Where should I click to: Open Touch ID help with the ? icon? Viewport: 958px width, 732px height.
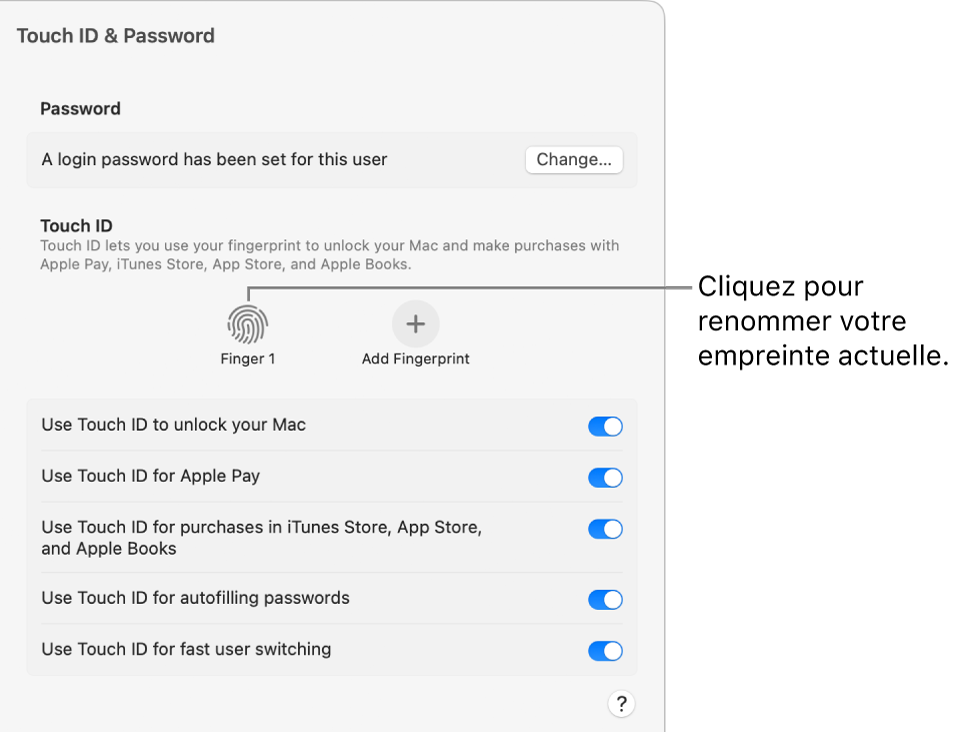pos(621,703)
